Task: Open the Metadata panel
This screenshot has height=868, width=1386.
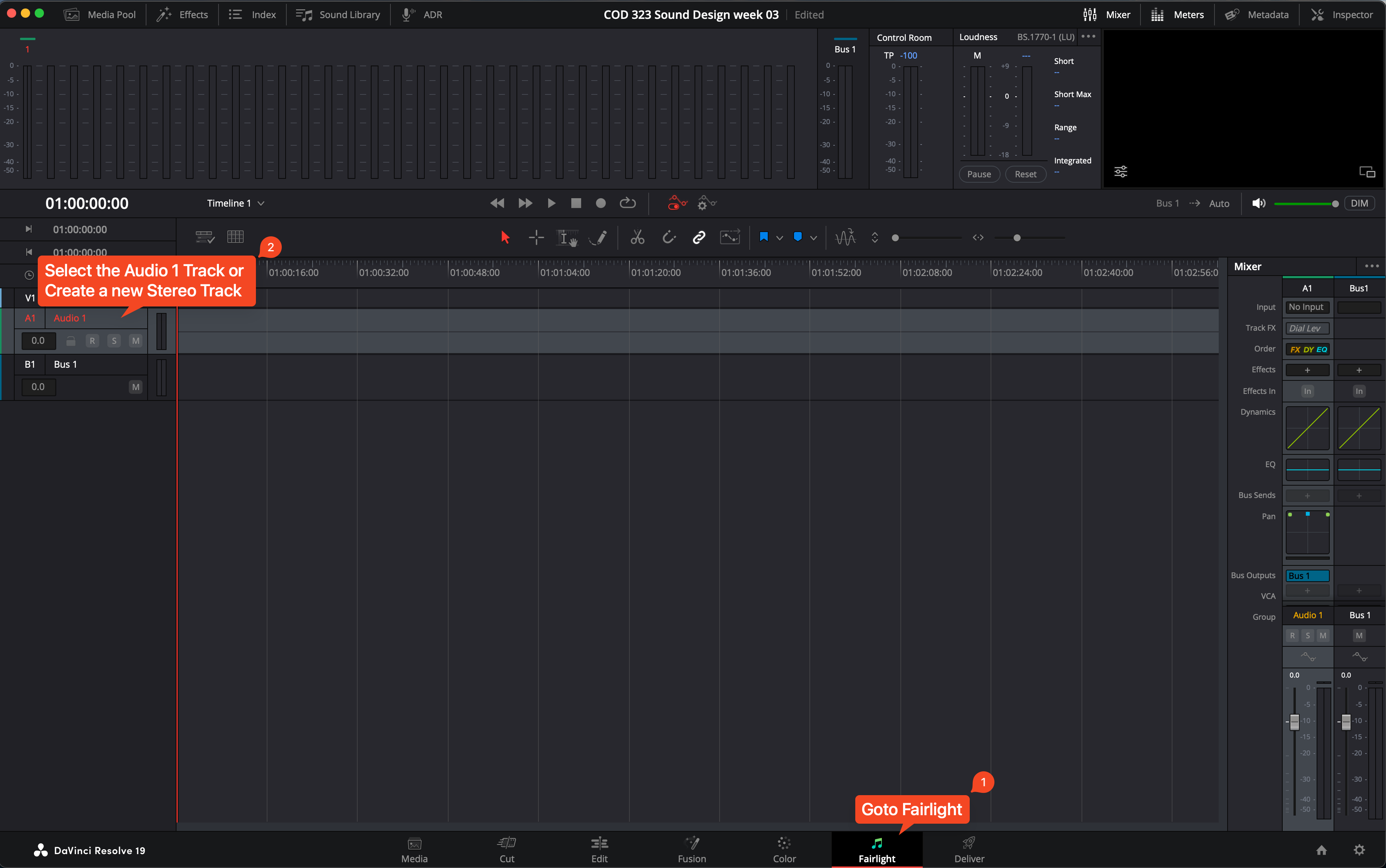Action: tap(1256, 15)
